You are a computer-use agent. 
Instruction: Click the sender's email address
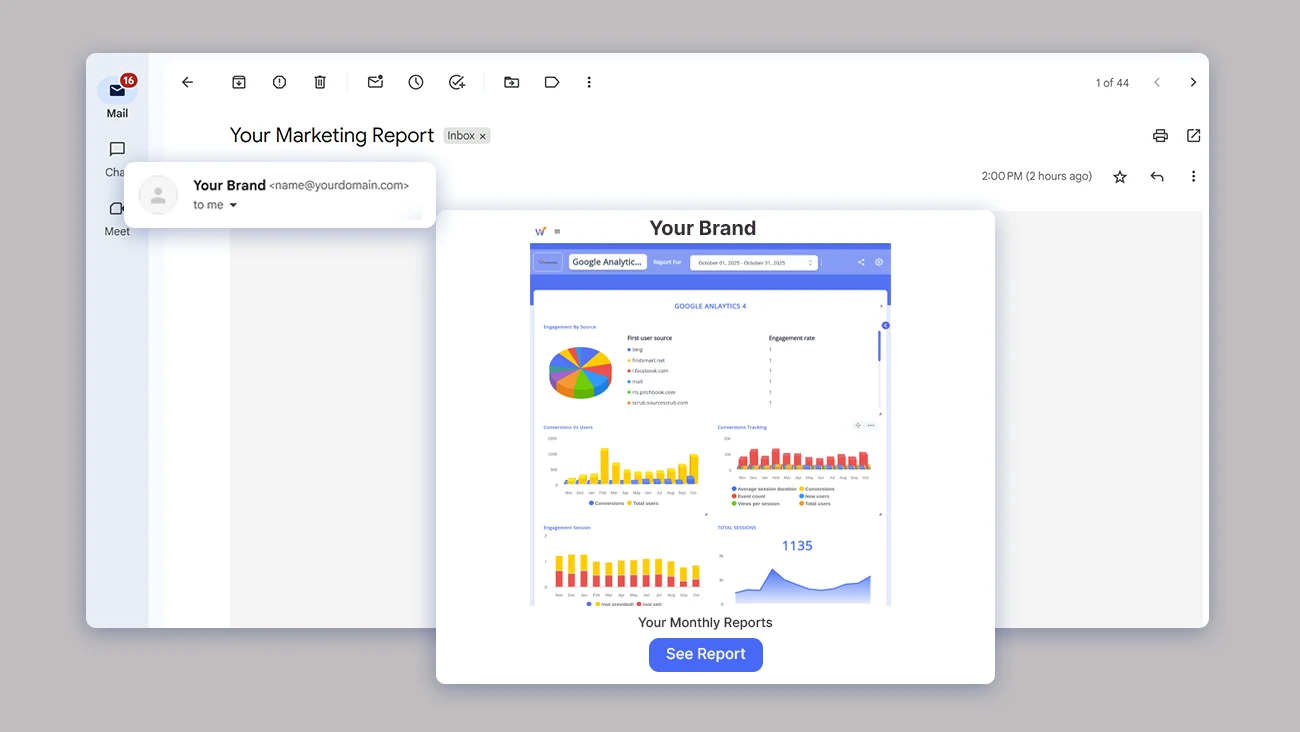pyautogui.click(x=339, y=185)
